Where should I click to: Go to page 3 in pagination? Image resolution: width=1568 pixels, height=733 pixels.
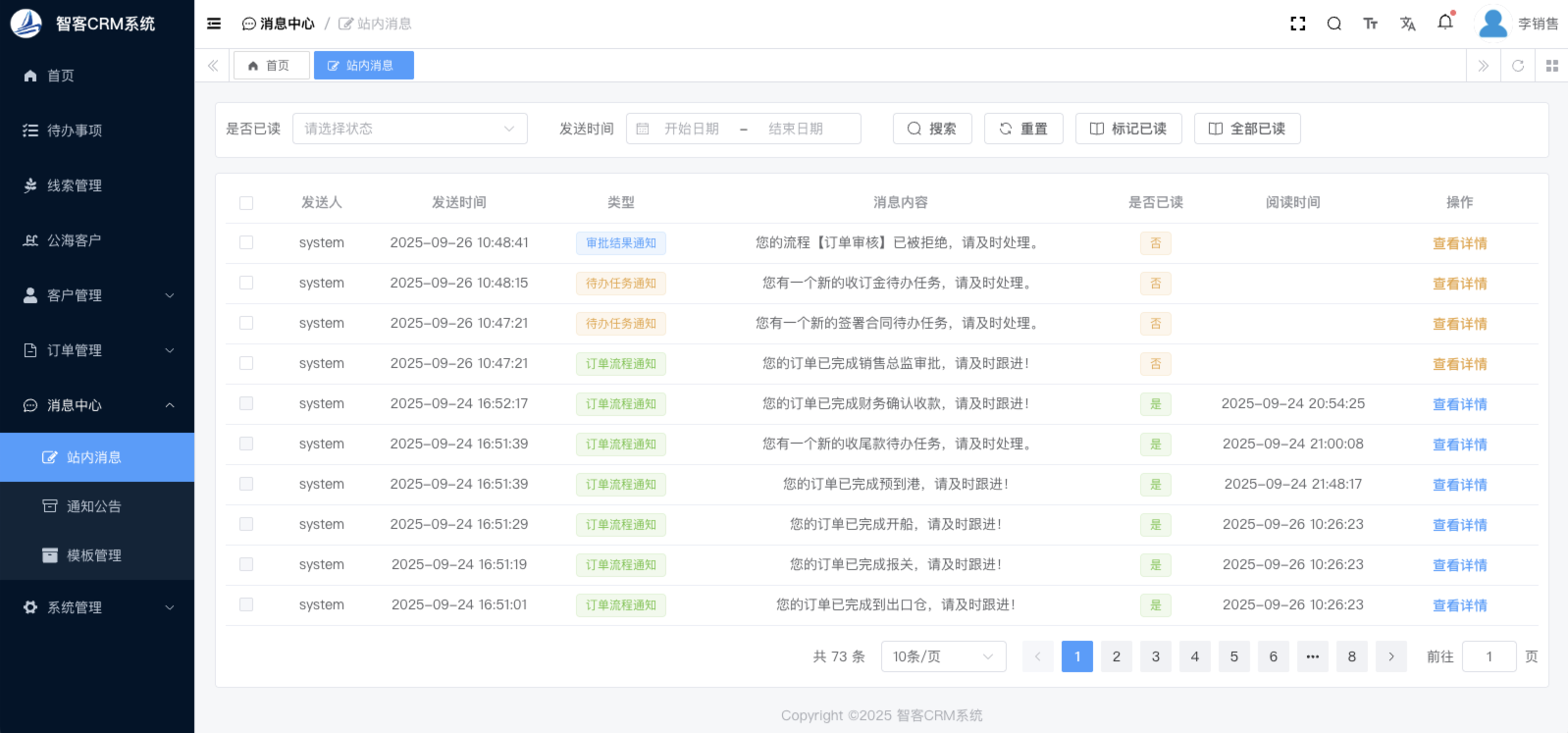pyautogui.click(x=1155, y=656)
